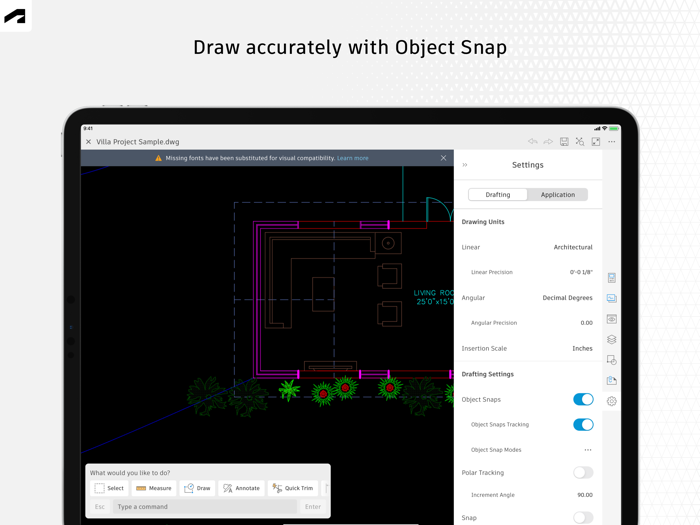Open the Settings gear icon in sidebar
Viewport: 700px width, 525px height.
pos(612,401)
